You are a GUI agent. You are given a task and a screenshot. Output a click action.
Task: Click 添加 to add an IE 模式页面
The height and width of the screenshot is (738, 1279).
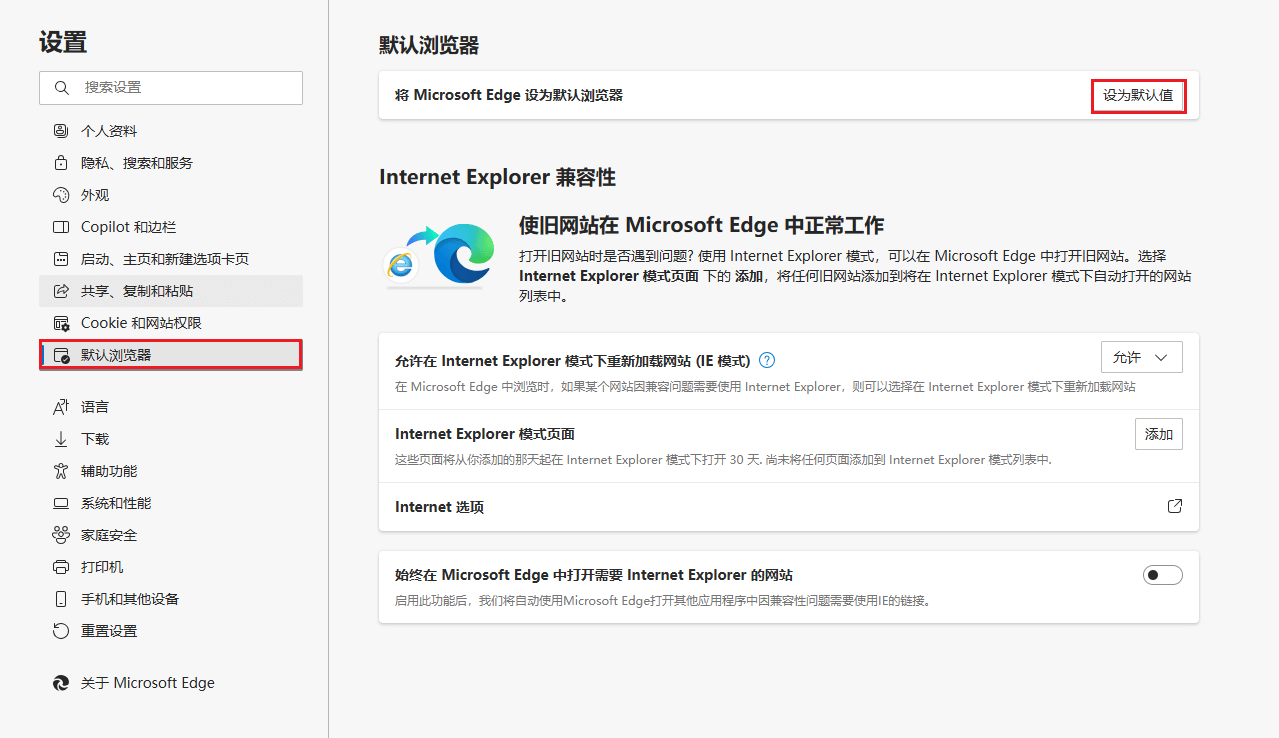pos(1158,433)
